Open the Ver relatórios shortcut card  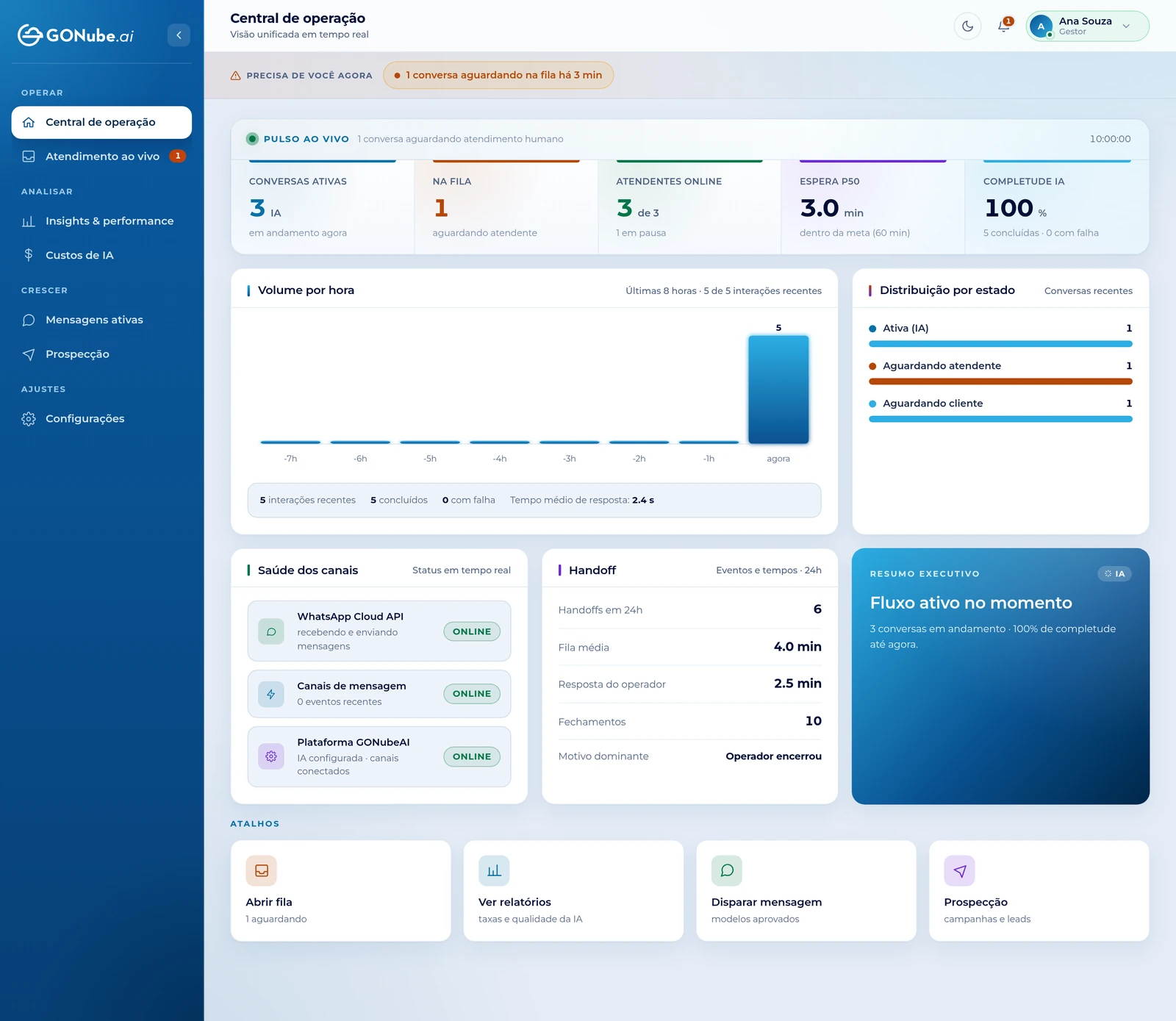(x=573, y=891)
